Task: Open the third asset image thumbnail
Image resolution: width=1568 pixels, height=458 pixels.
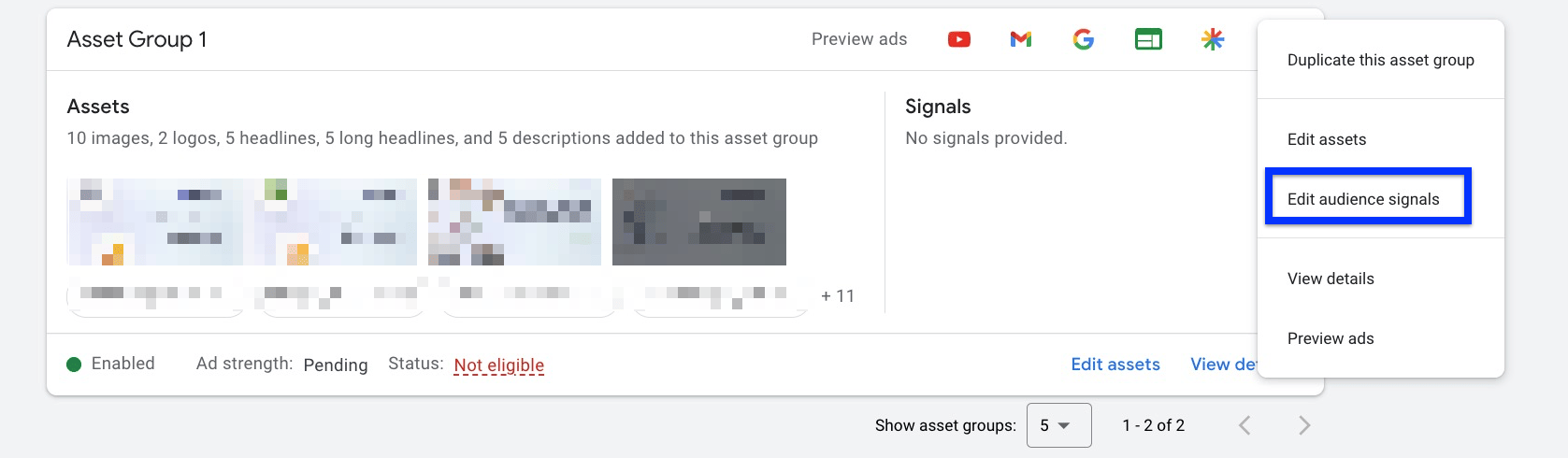Action: (x=515, y=222)
